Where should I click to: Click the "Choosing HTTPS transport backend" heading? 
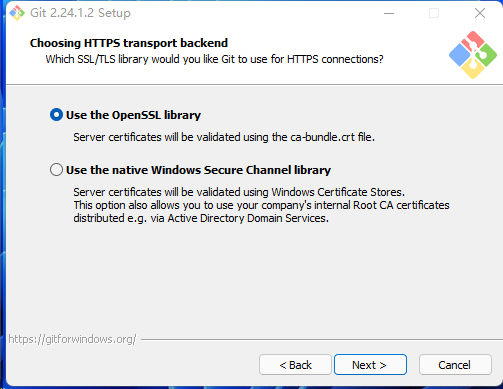click(x=129, y=43)
